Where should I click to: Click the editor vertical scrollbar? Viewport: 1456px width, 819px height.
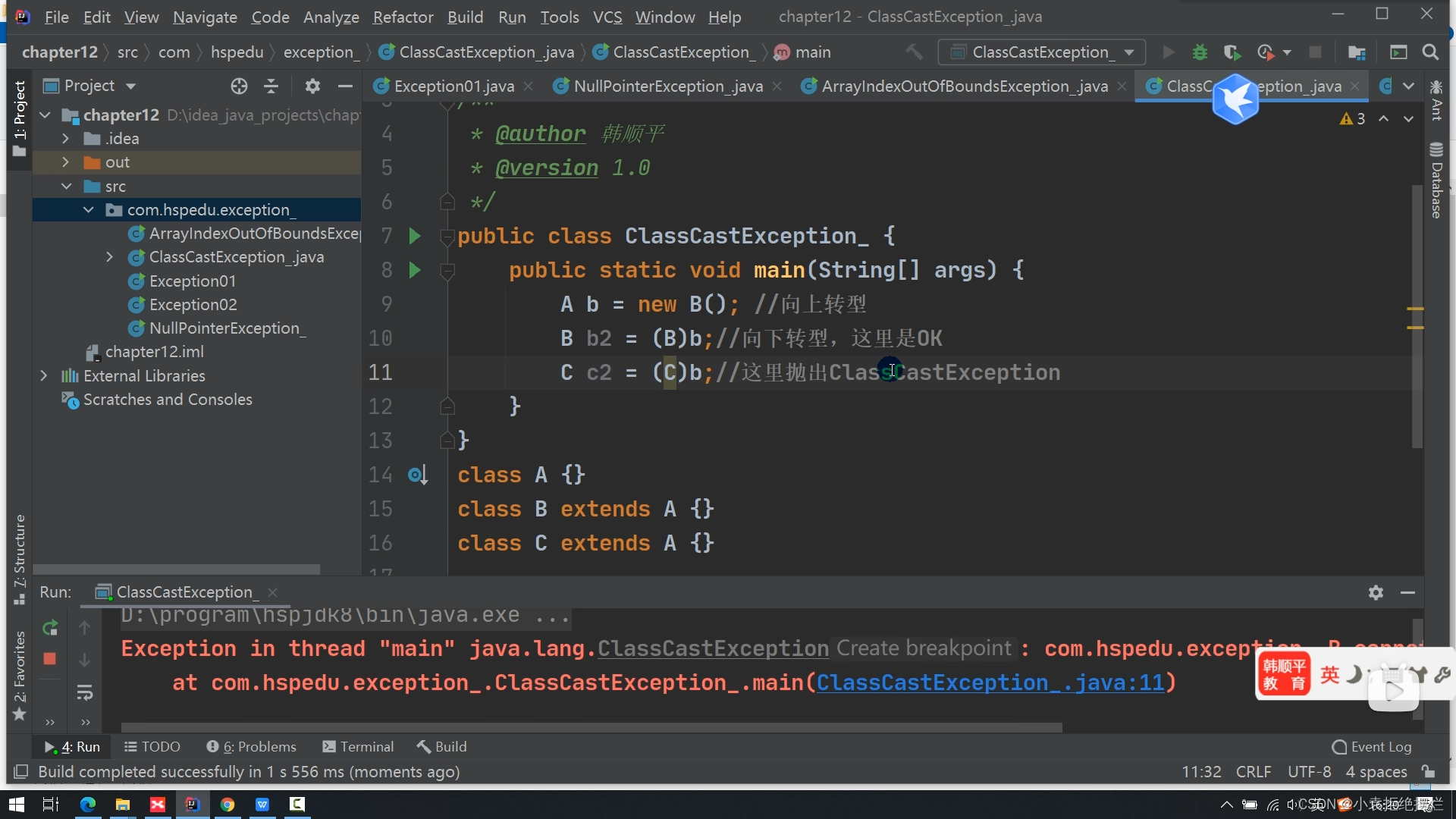pyautogui.click(x=1417, y=317)
